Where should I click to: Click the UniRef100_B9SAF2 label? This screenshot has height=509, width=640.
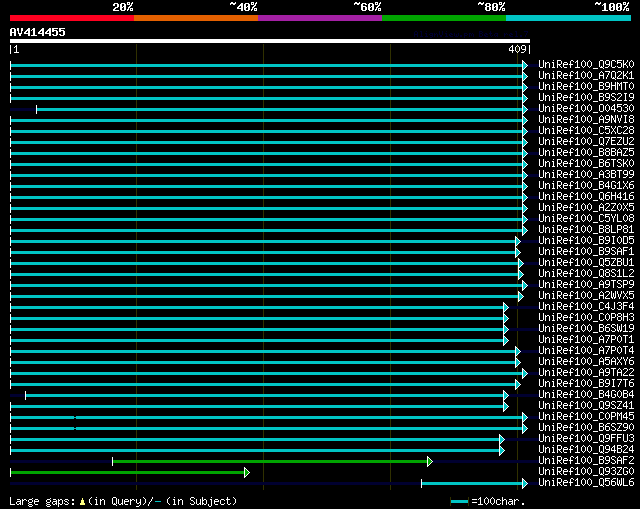pyautogui.click(x=586, y=461)
